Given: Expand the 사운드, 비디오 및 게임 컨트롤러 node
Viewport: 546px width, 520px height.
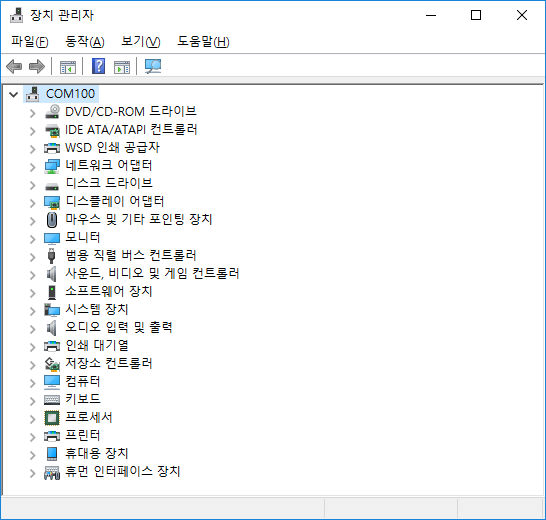Looking at the screenshot, I should (32, 275).
